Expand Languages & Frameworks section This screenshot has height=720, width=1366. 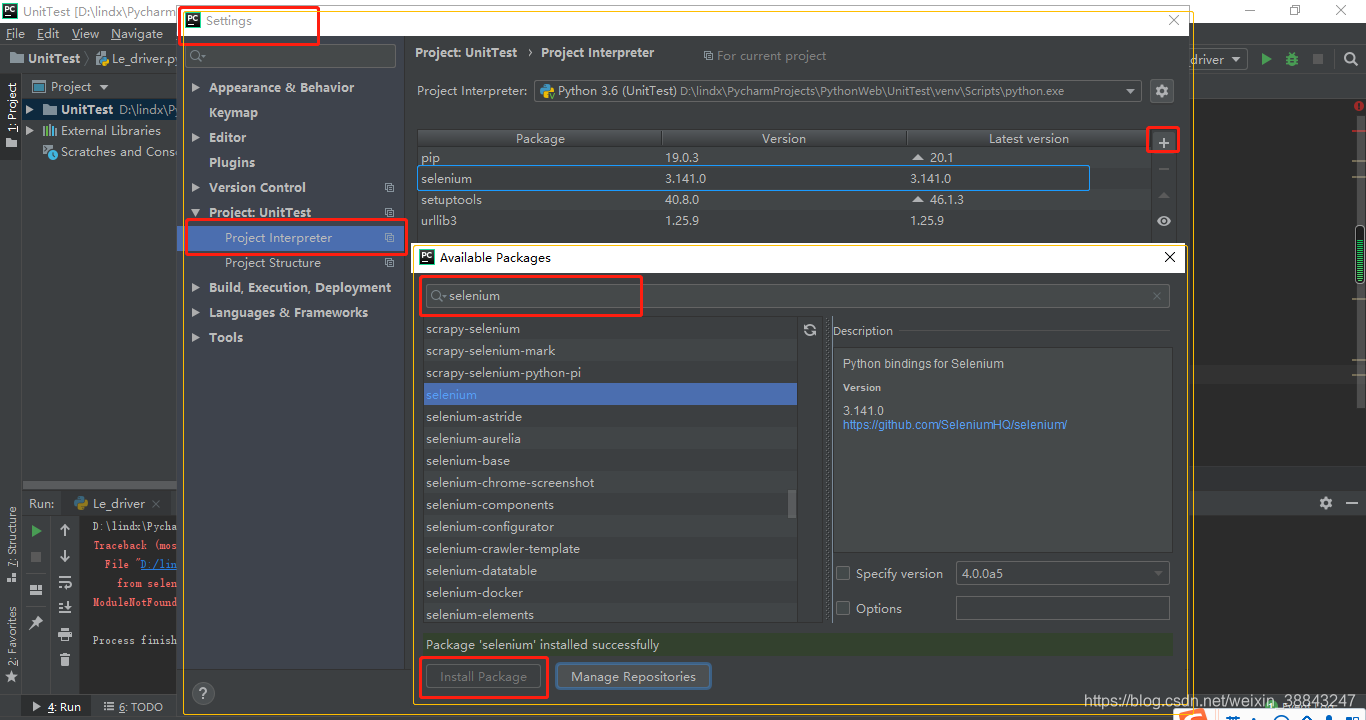click(196, 313)
